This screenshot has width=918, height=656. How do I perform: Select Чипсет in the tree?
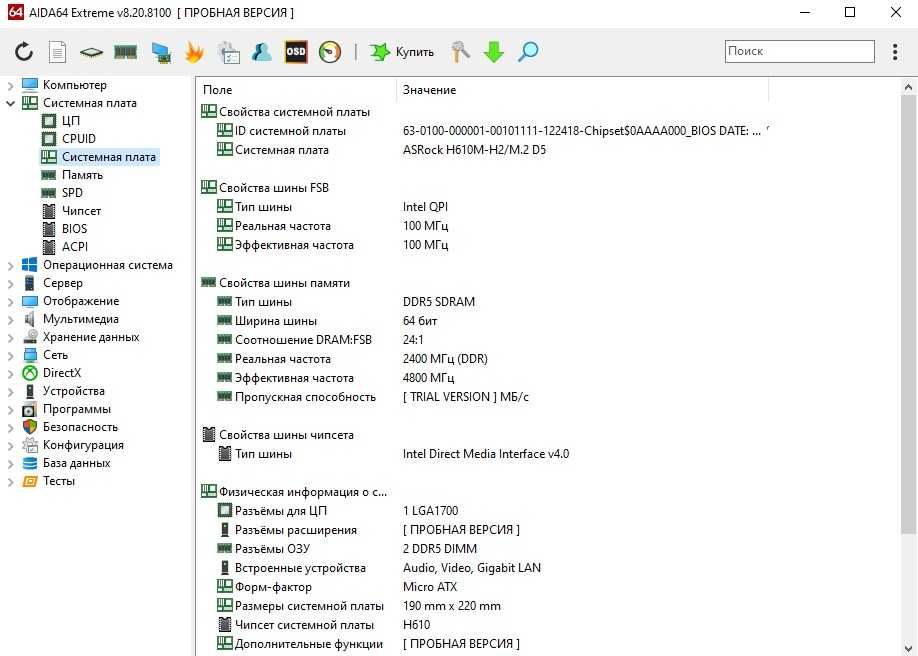coord(81,211)
